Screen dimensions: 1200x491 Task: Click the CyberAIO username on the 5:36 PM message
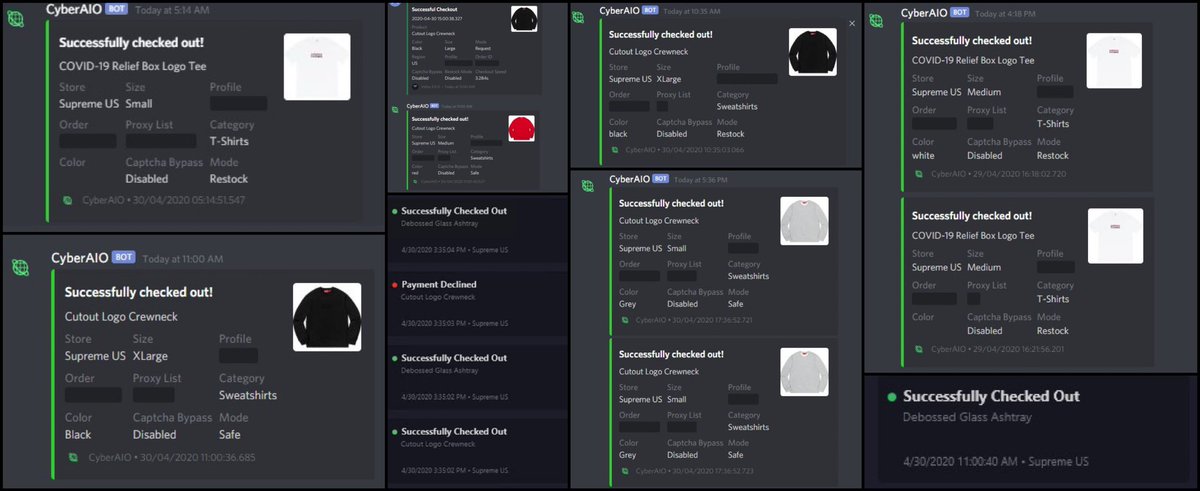[x=629, y=179]
